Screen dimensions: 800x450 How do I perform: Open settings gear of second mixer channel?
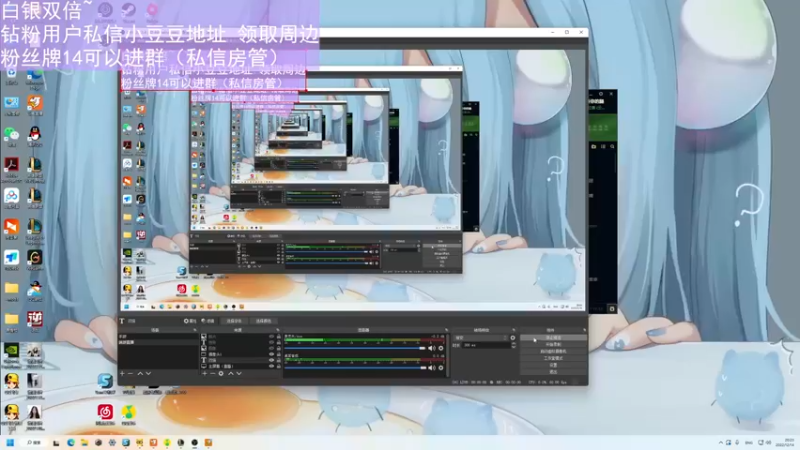click(x=441, y=368)
